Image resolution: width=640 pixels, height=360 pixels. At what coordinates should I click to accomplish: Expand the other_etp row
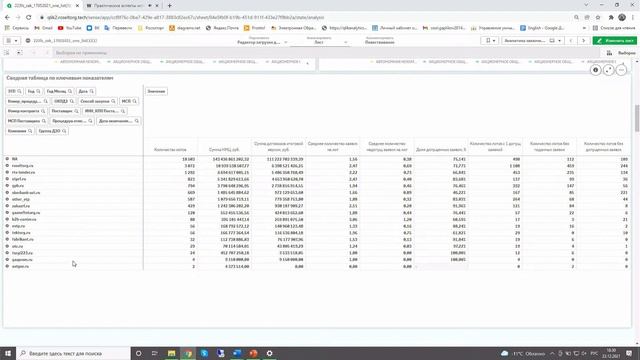[7, 199]
